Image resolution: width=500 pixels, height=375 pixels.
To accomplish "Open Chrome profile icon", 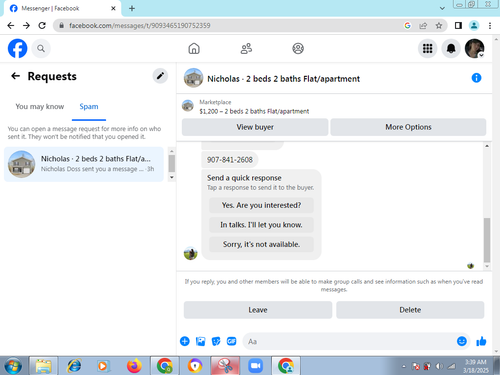I will [x=474, y=26].
